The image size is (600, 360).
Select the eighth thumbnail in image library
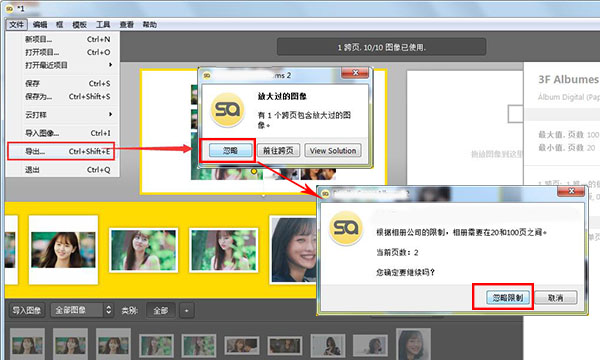point(328,345)
